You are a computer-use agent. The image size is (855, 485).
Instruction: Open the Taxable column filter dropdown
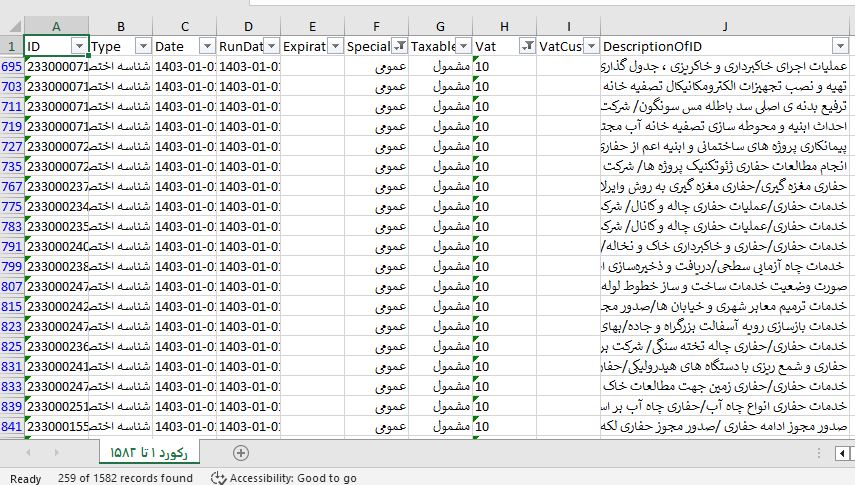click(463, 46)
